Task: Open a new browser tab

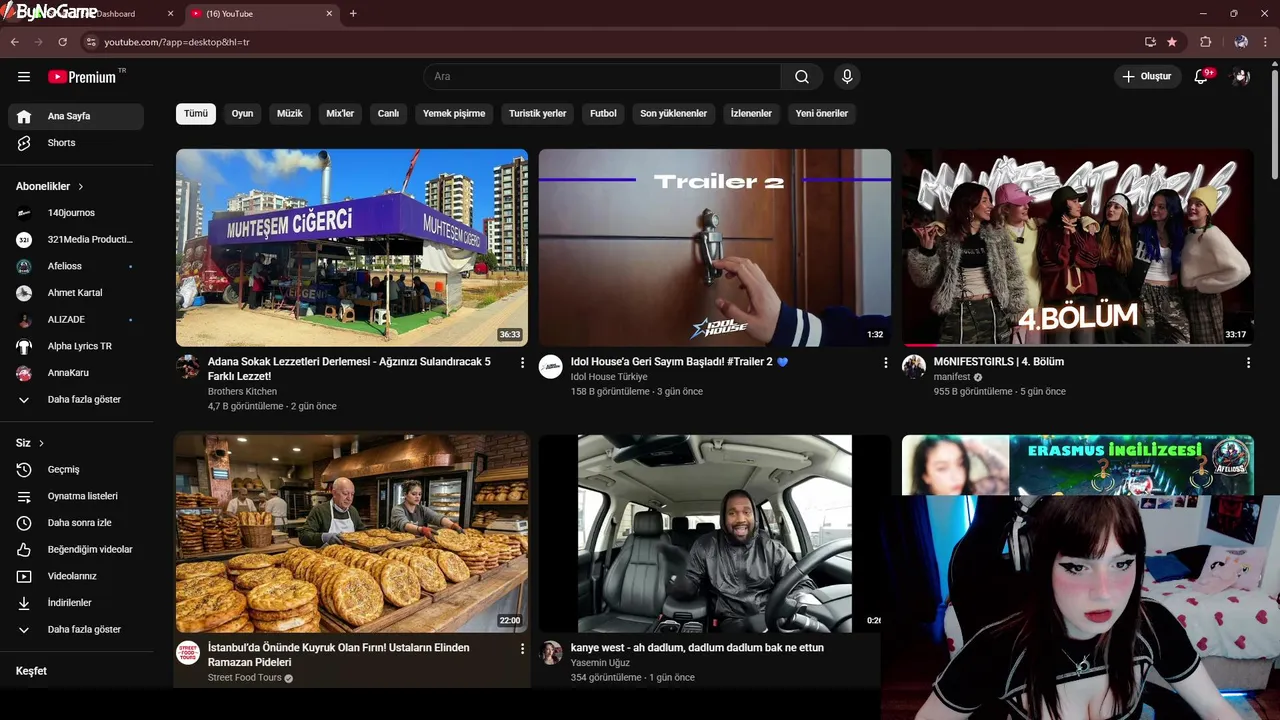Action: (353, 14)
